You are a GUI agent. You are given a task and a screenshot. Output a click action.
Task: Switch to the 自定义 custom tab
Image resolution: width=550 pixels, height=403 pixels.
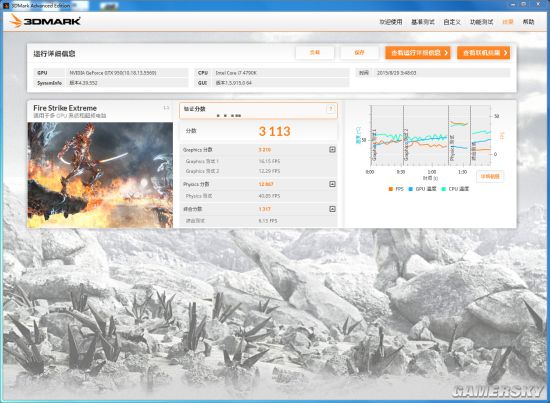tap(452, 22)
